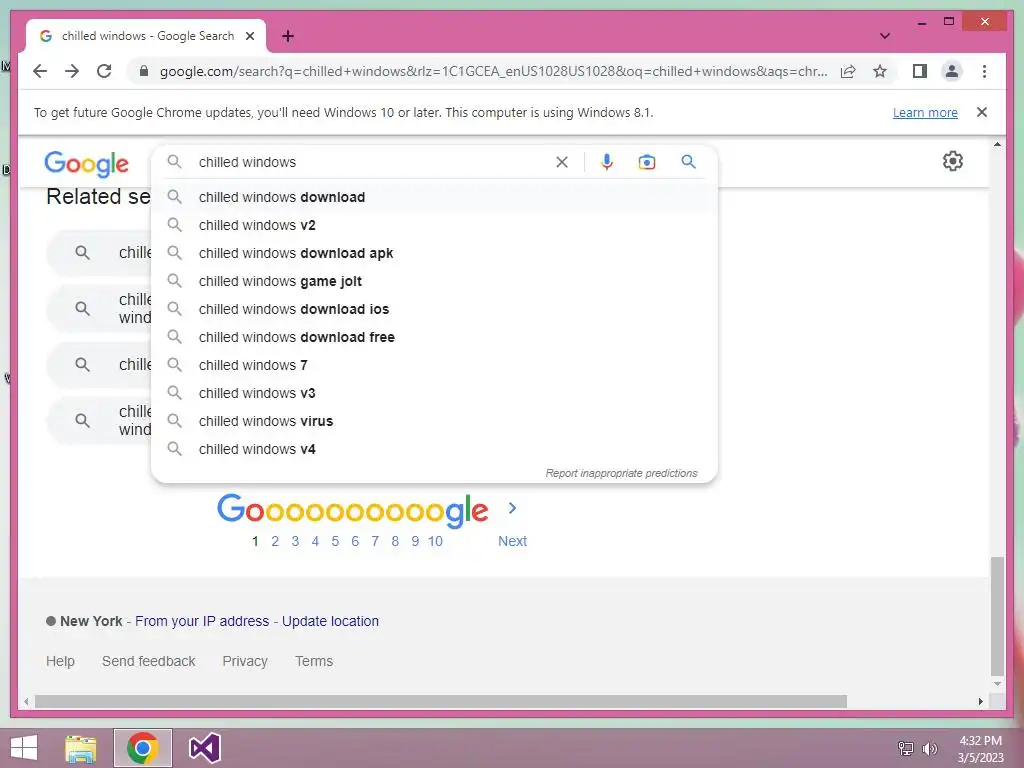Screen dimensions: 1024x768
Task: Share this page using the share icon
Action: click(x=848, y=71)
